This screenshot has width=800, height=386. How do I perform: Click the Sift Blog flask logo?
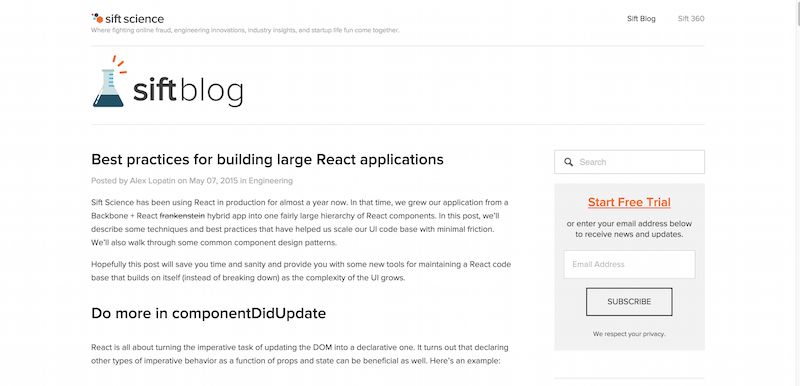109,82
